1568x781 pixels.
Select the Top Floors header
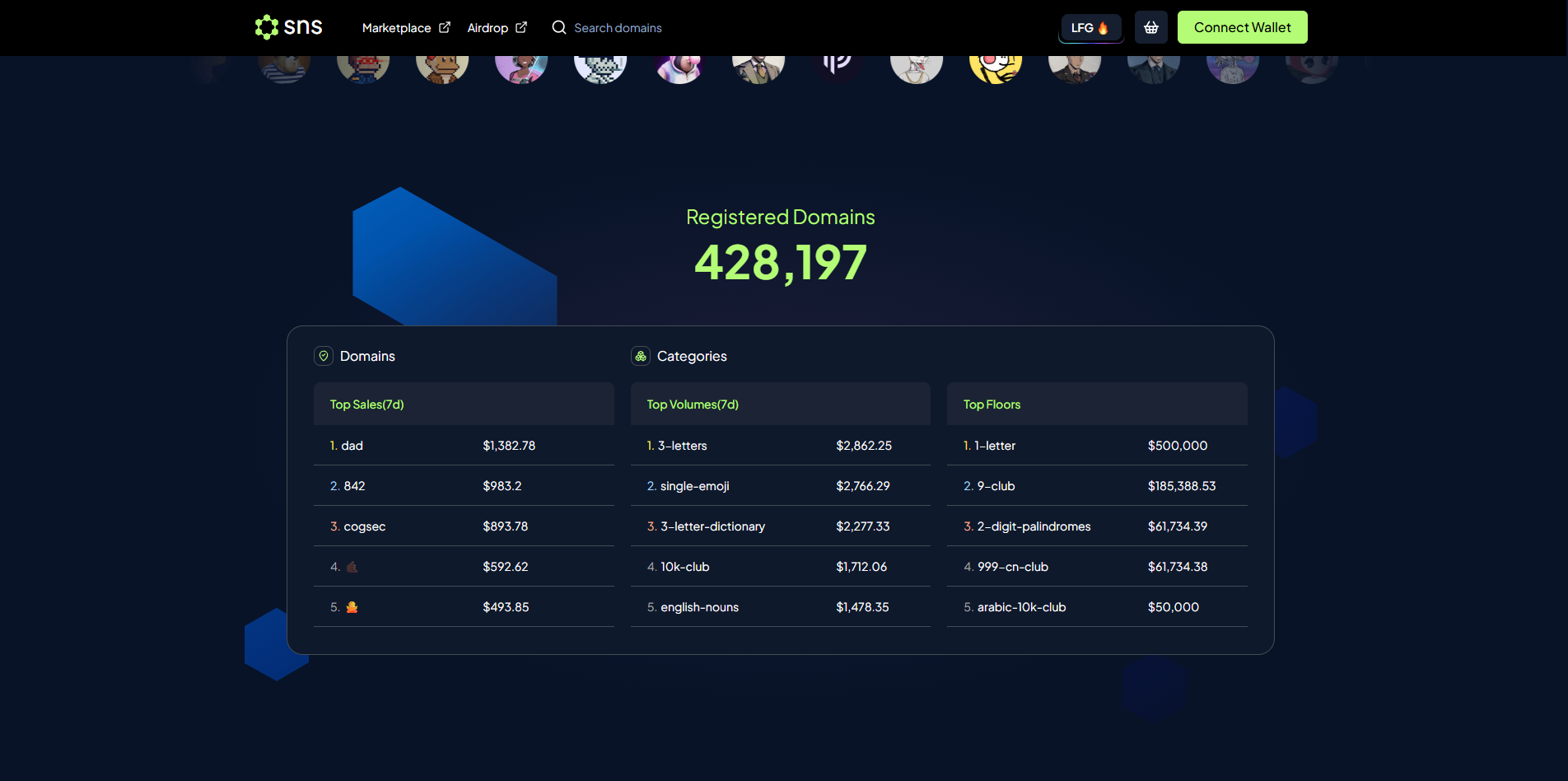992,404
